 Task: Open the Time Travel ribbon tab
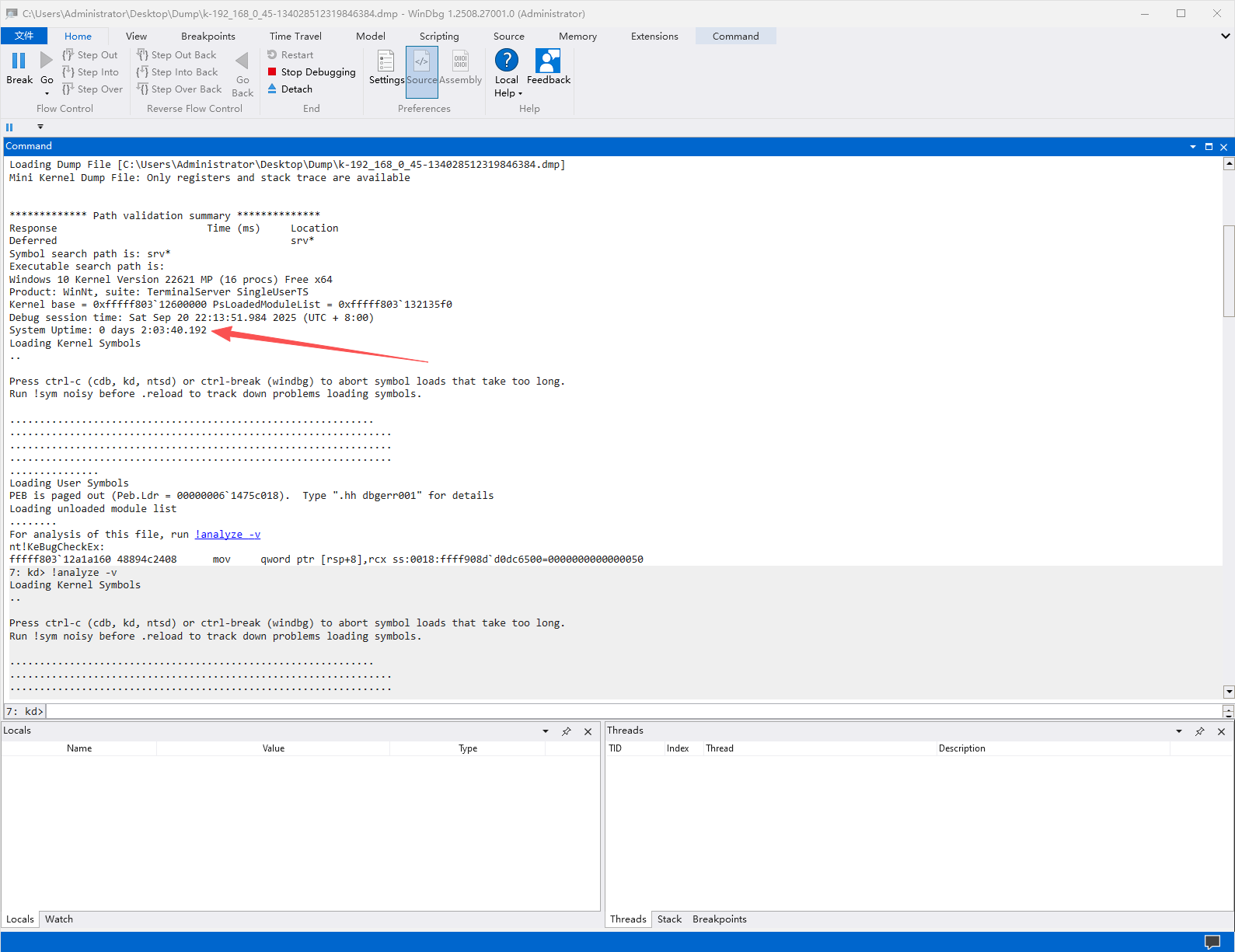(295, 37)
